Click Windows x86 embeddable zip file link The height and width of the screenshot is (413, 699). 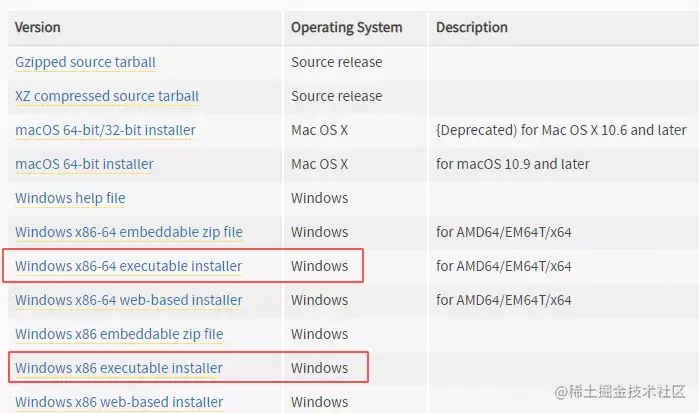[118, 334]
